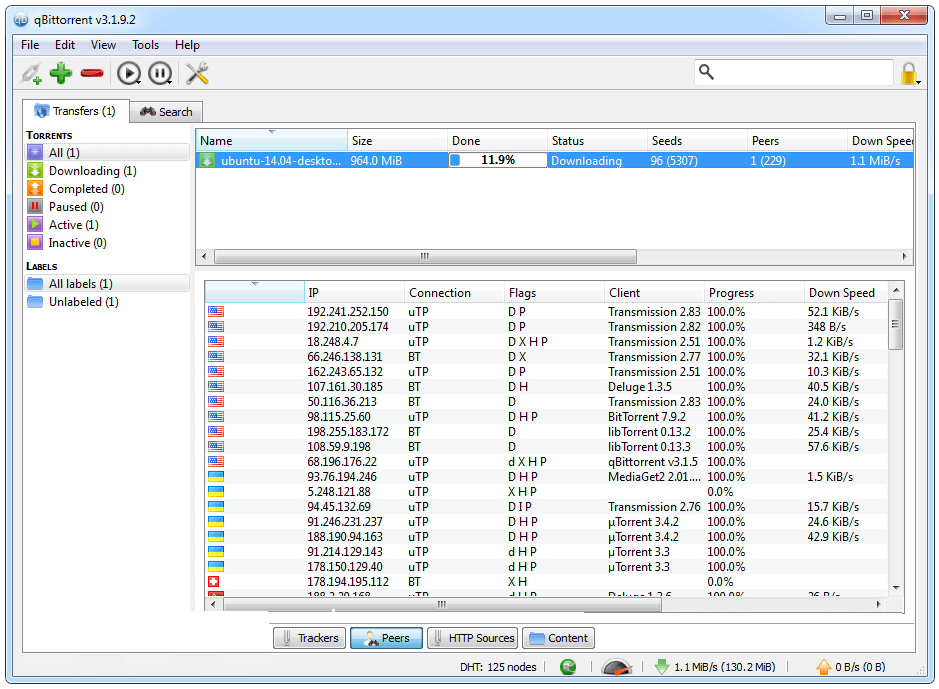Click the connection status globe icon

click(568, 667)
